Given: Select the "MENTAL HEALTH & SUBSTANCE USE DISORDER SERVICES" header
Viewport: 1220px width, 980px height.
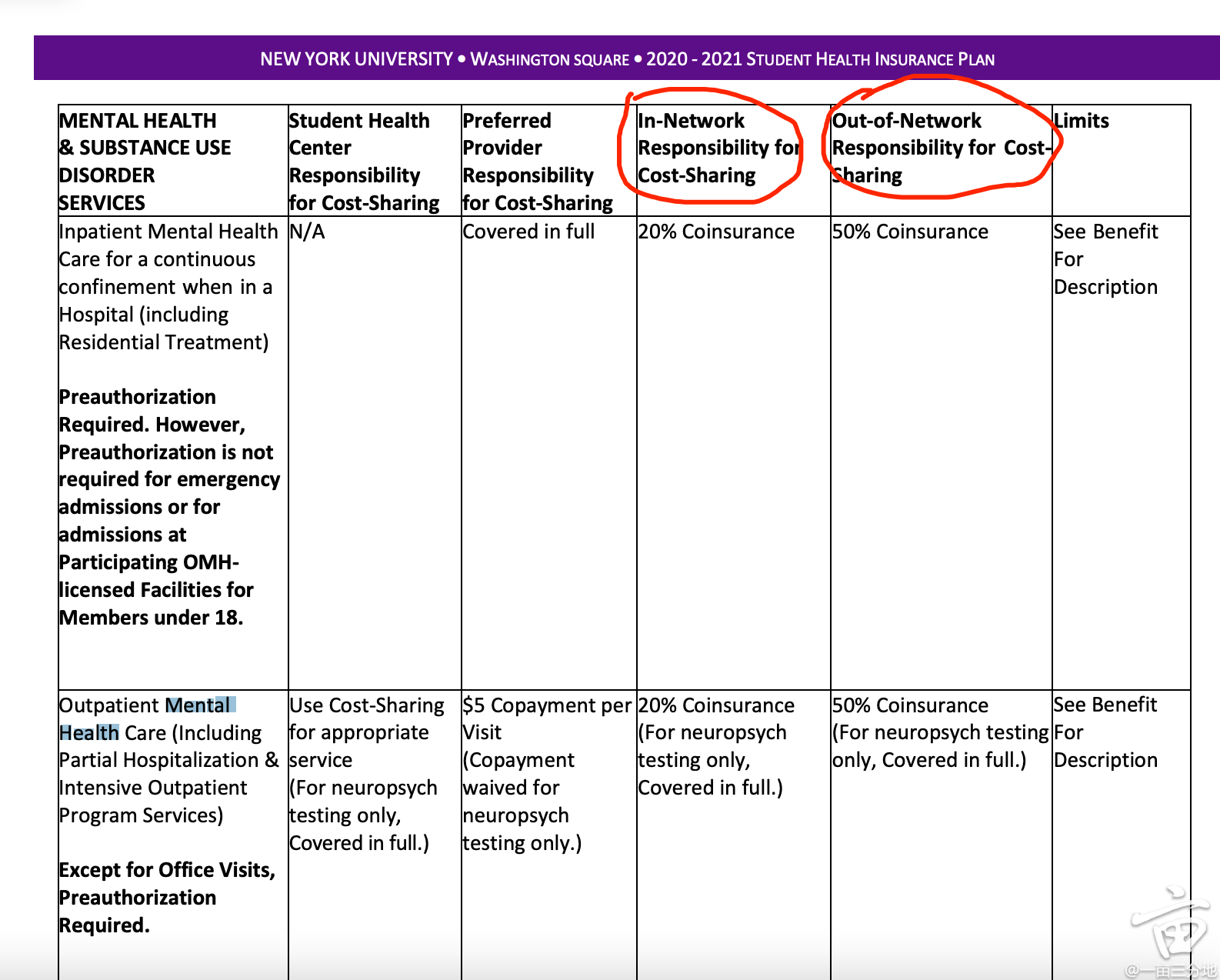Looking at the screenshot, I should click(x=145, y=162).
